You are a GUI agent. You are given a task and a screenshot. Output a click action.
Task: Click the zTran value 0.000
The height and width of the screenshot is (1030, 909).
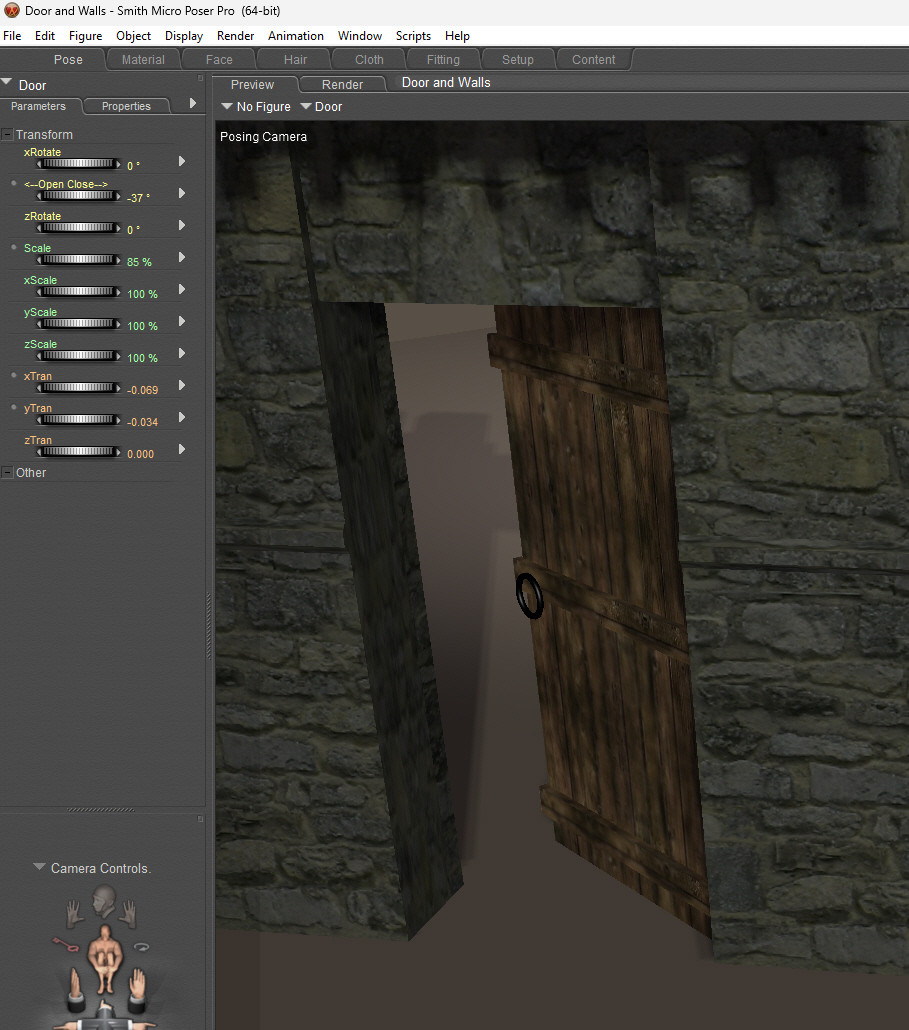141,454
